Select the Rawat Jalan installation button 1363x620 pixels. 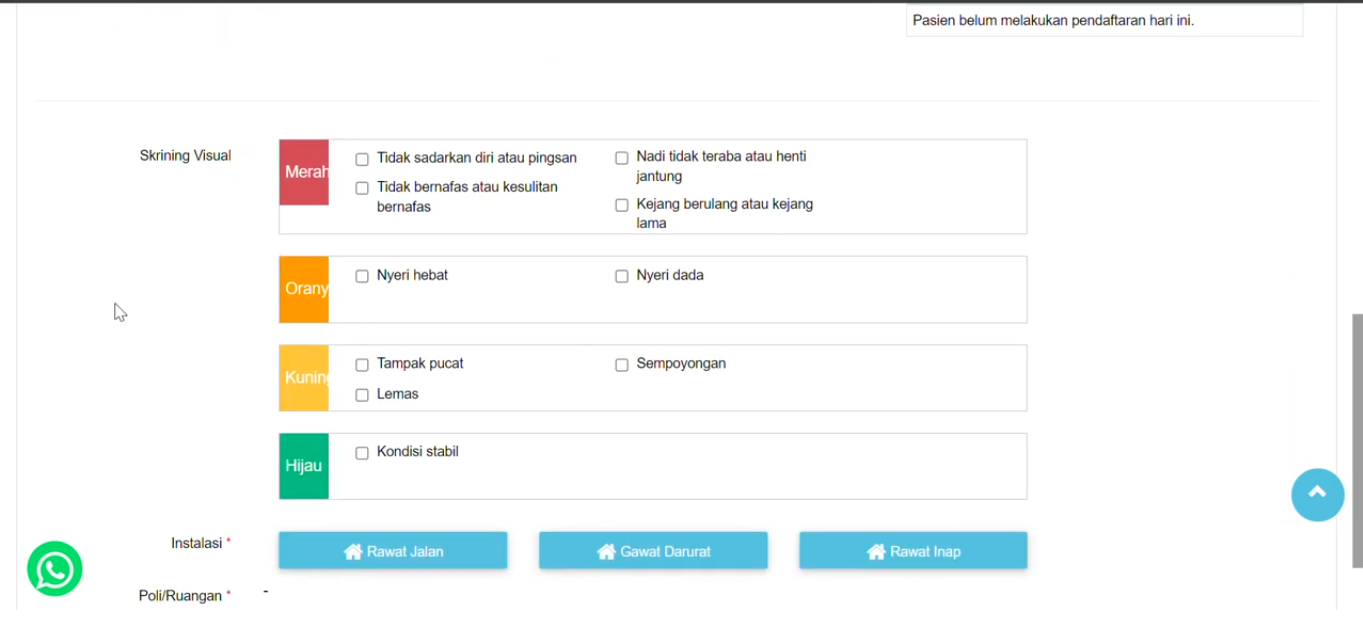click(393, 551)
